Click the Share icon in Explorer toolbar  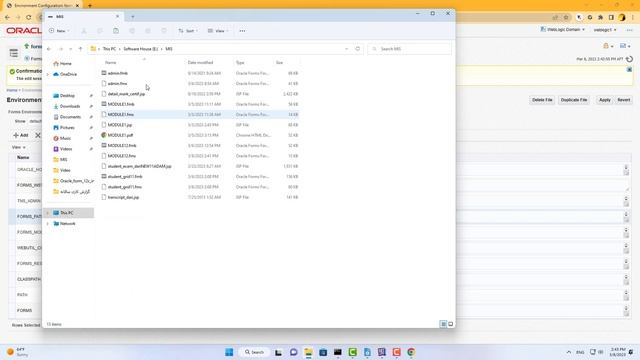coord(148,31)
